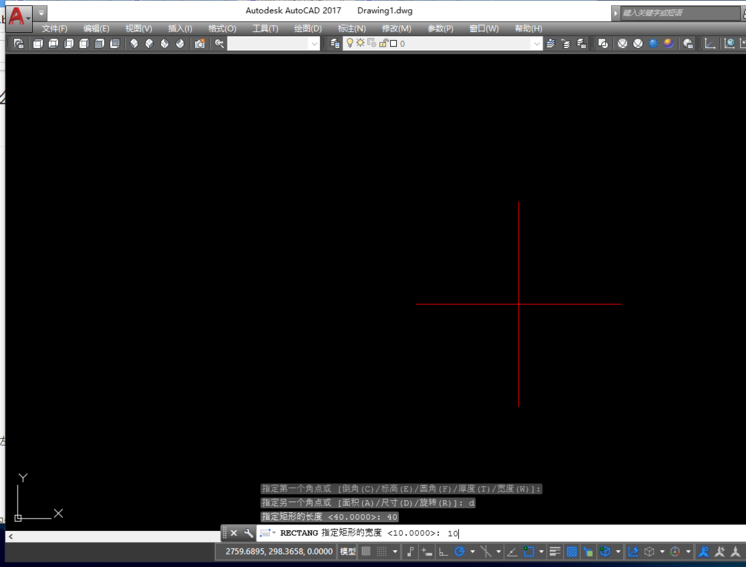
Task: Click the layer lightbulb on/off icon
Action: pos(350,44)
